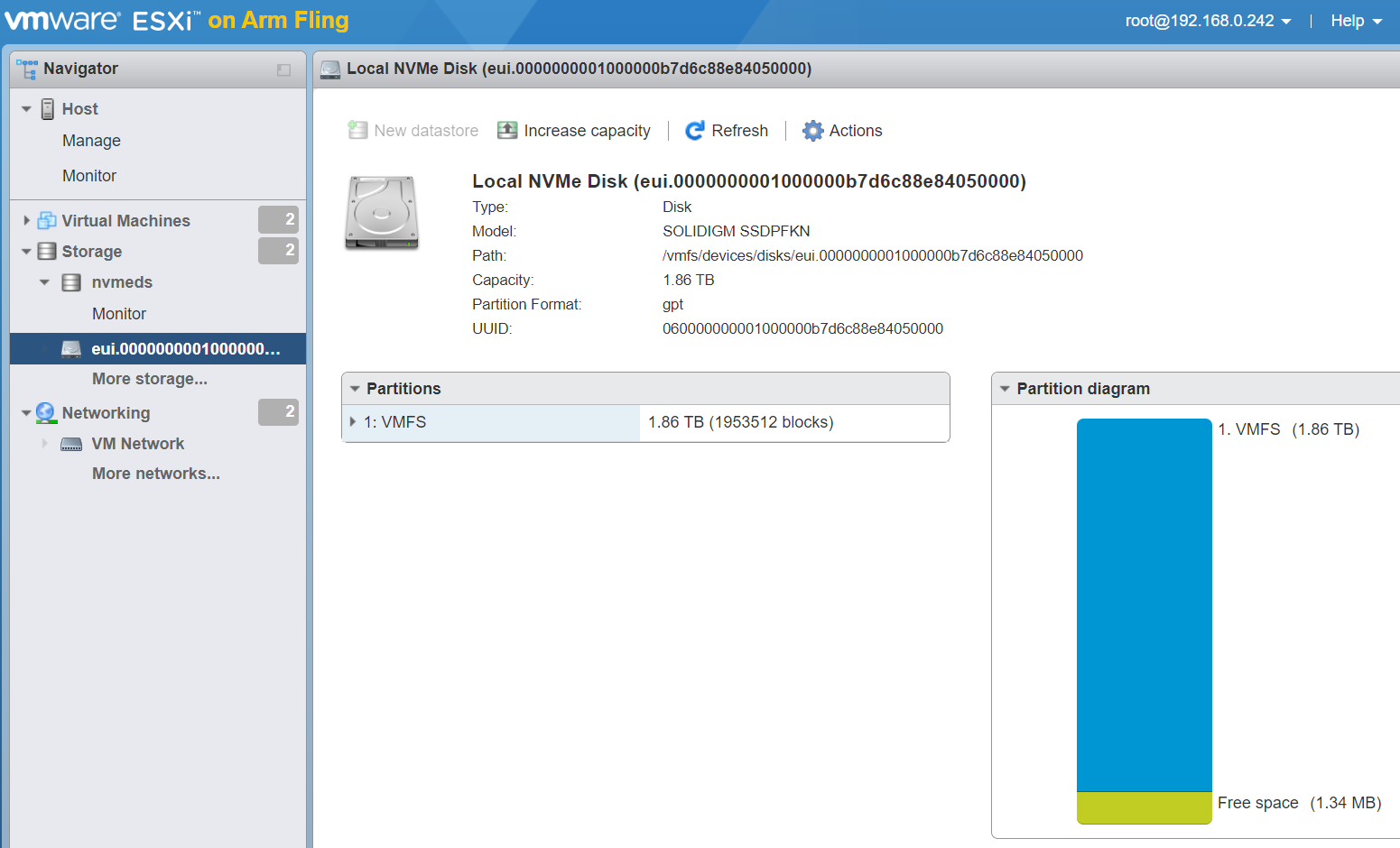Open Manage under Host

pos(91,141)
